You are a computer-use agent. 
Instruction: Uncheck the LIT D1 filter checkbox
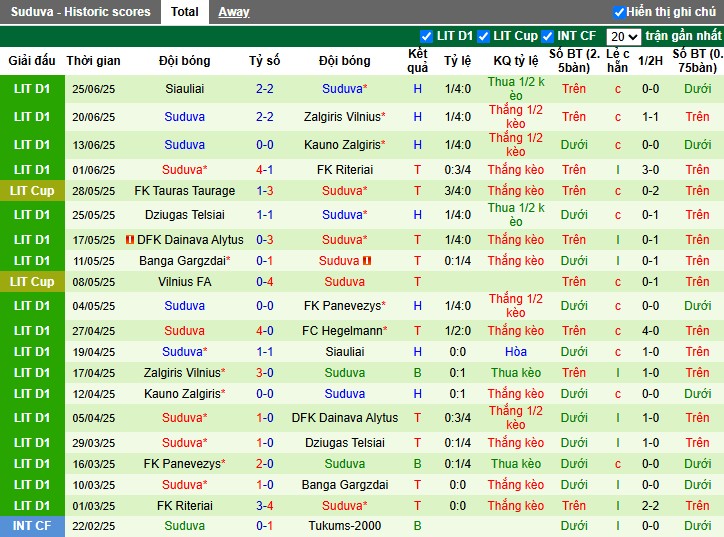(x=426, y=36)
